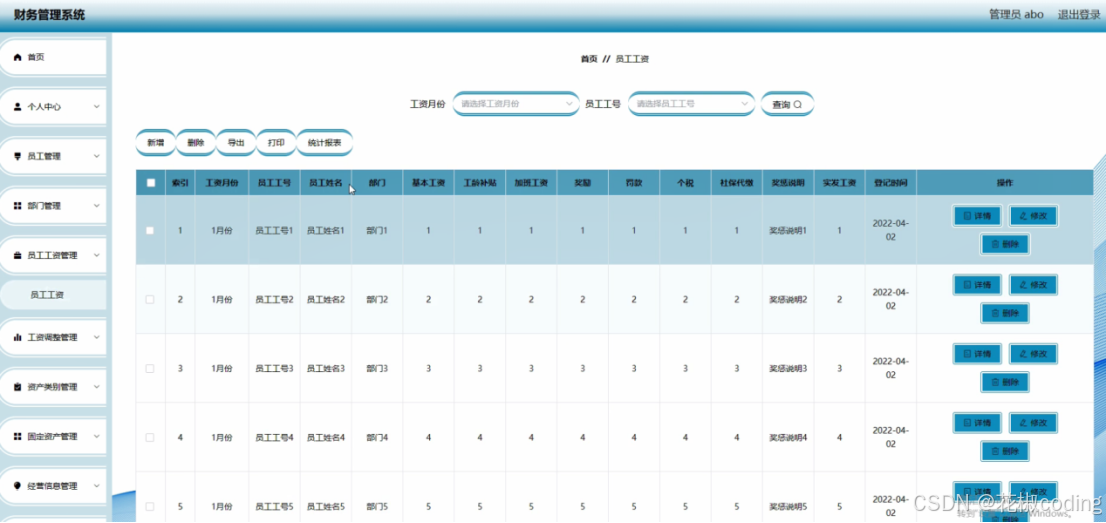The height and width of the screenshot is (523, 1106).
Task: Click the 删除 button above the table
Action: coord(195,143)
